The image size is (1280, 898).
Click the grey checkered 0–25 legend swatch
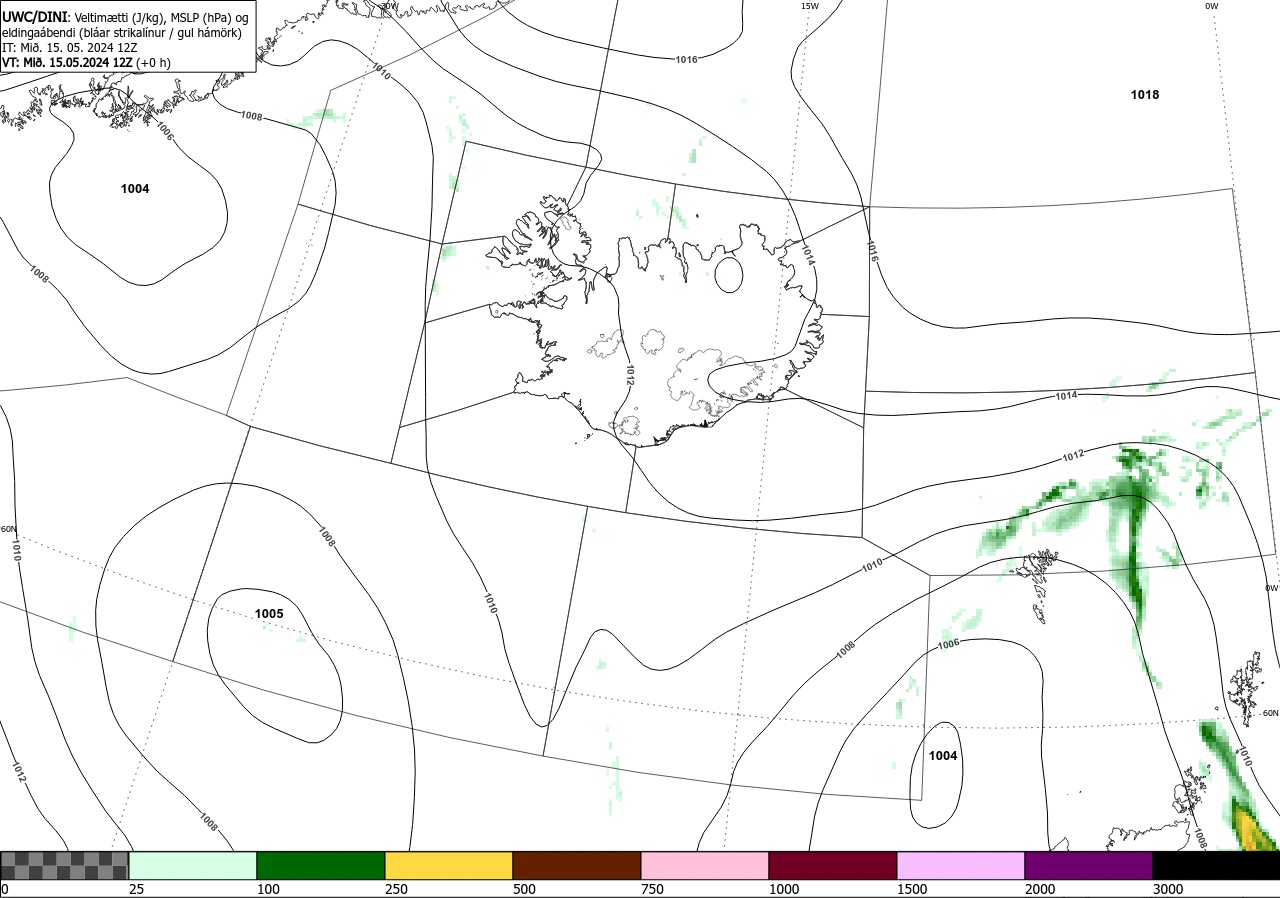click(x=65, y=865)
